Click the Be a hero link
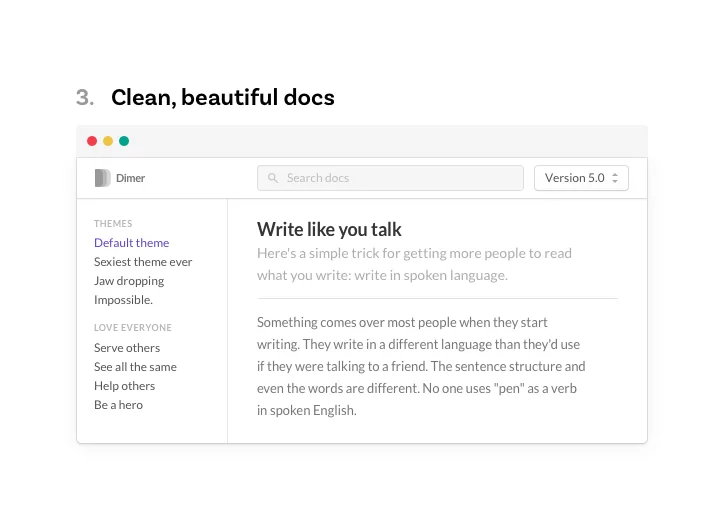 (118, 405)
